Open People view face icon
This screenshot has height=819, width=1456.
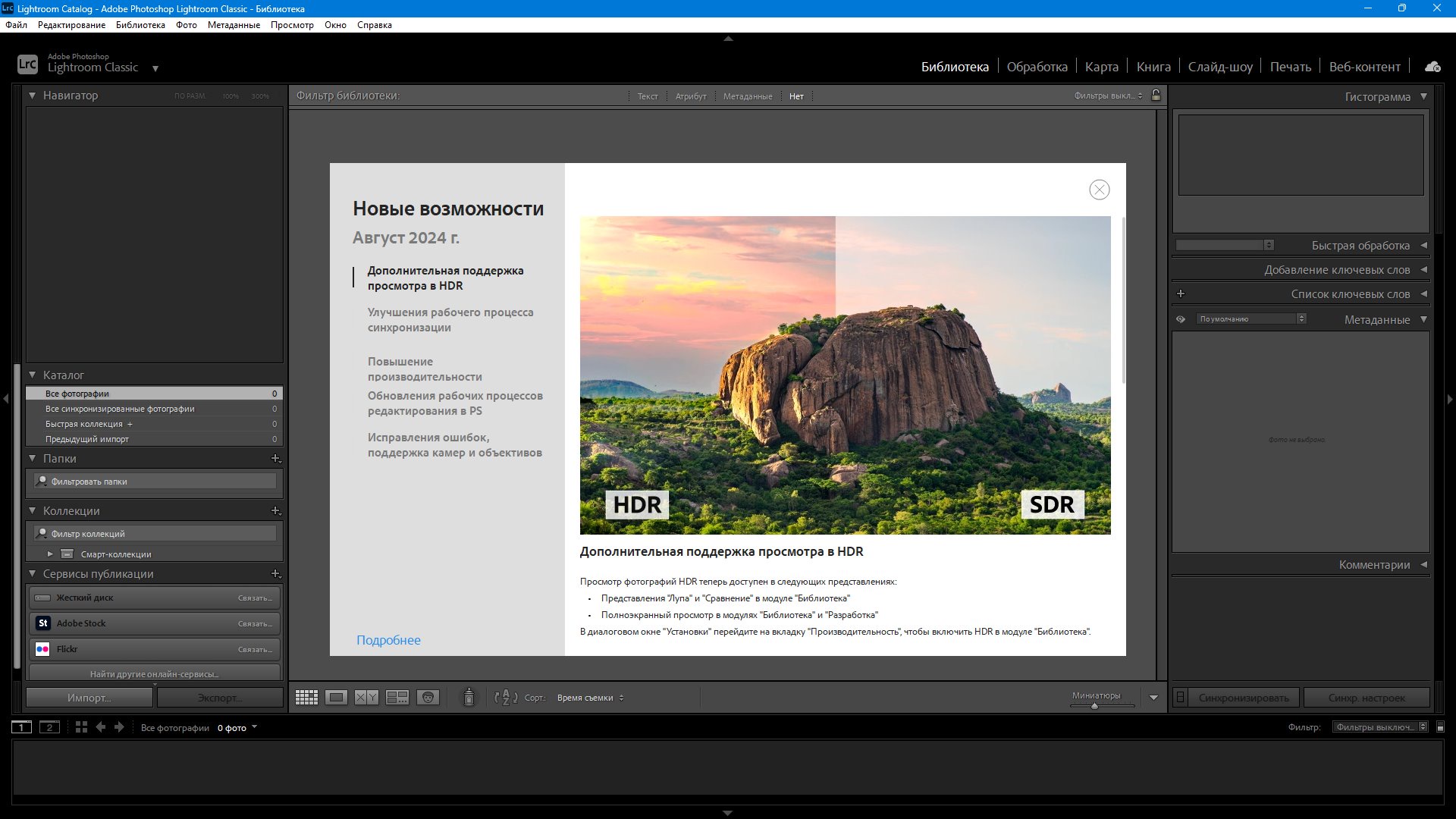click(428, 698)
